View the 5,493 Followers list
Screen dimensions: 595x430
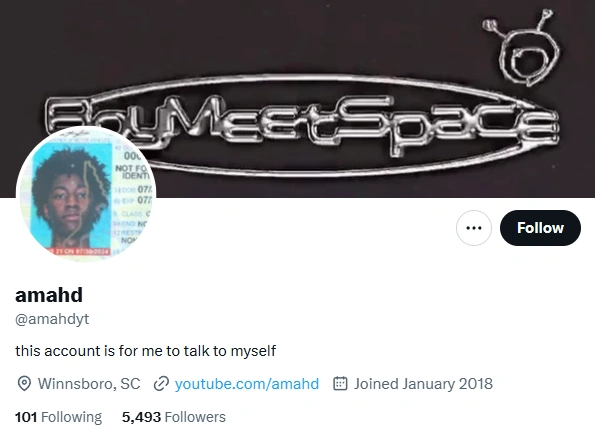173,417
